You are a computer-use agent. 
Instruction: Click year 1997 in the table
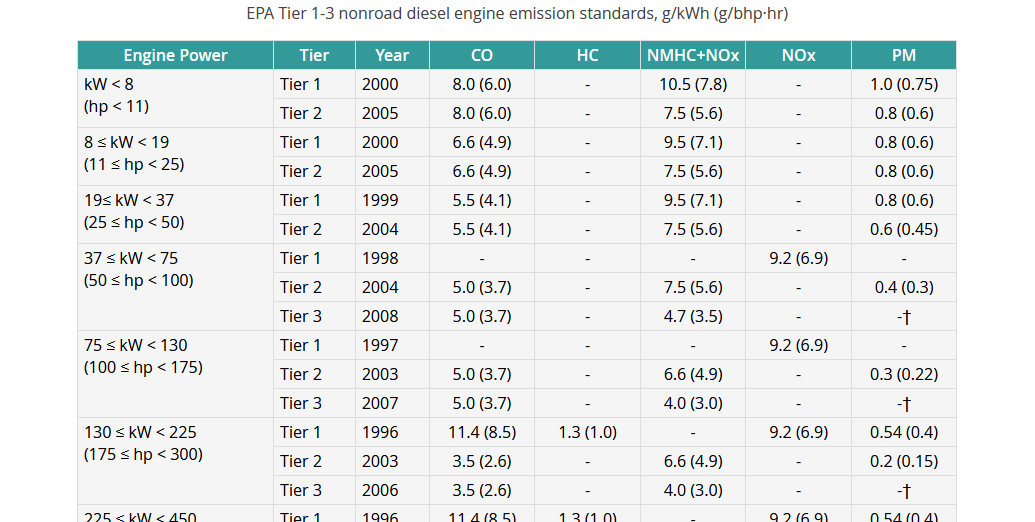tap(380, 346)
